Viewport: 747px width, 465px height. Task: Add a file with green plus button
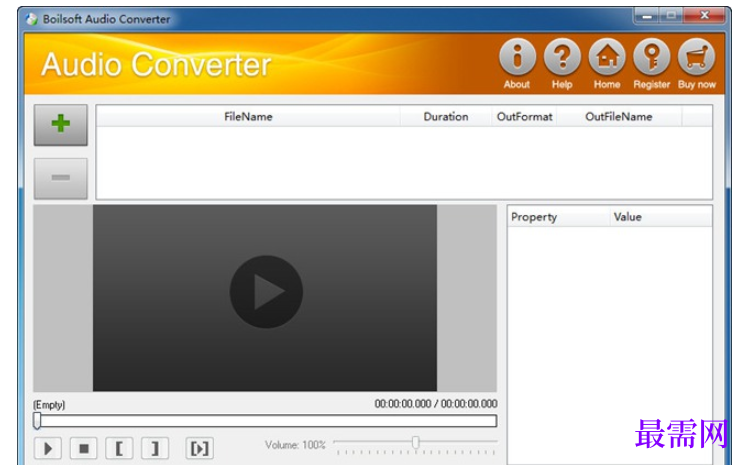(61, 125)
